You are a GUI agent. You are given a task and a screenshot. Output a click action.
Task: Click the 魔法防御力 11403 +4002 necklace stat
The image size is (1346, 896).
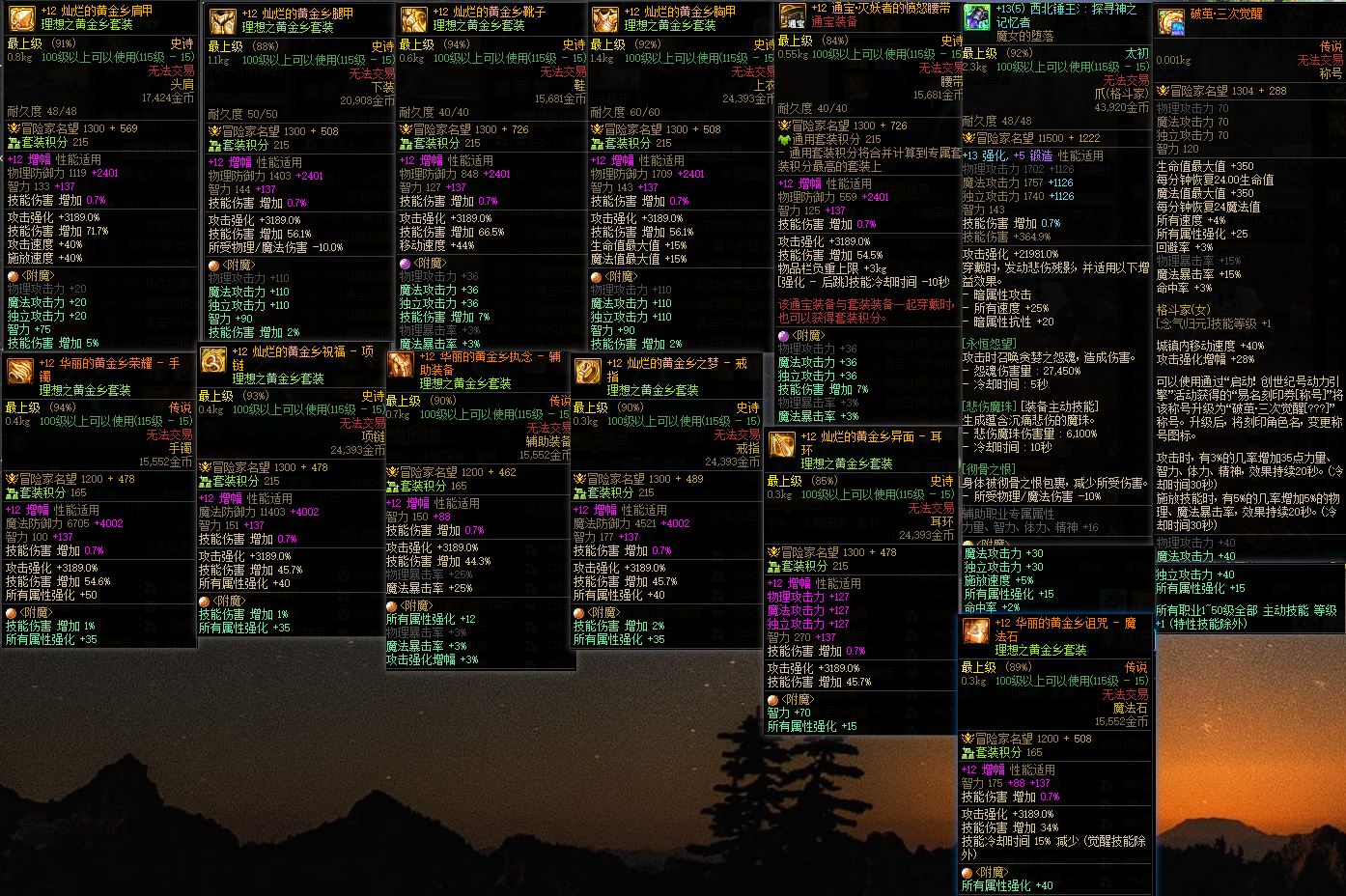(x=259, y=512)
